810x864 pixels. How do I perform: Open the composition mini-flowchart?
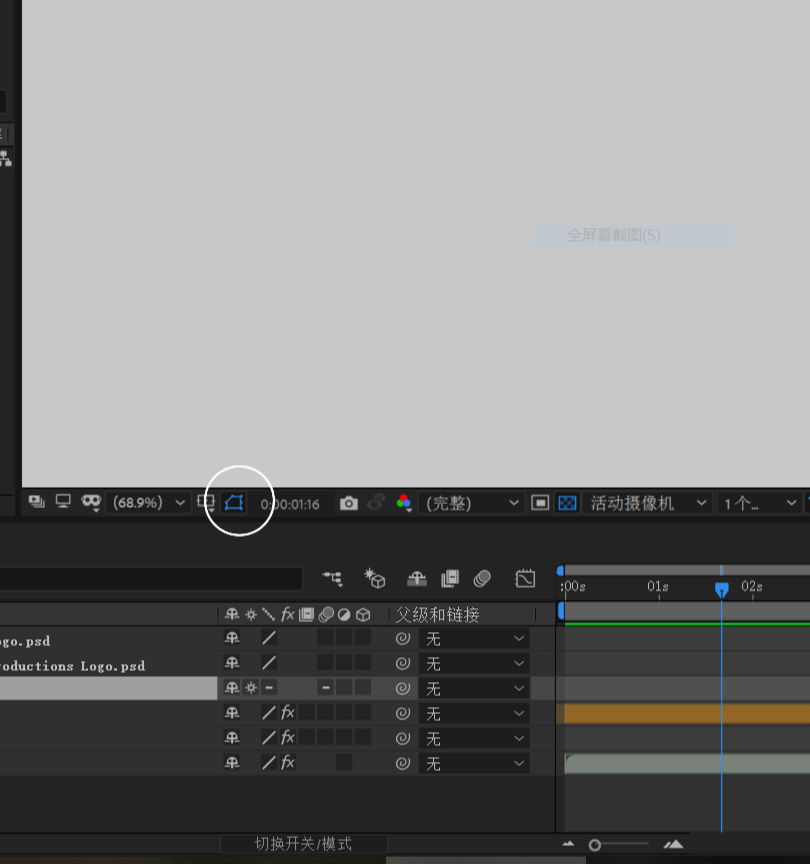coord(333,578)
